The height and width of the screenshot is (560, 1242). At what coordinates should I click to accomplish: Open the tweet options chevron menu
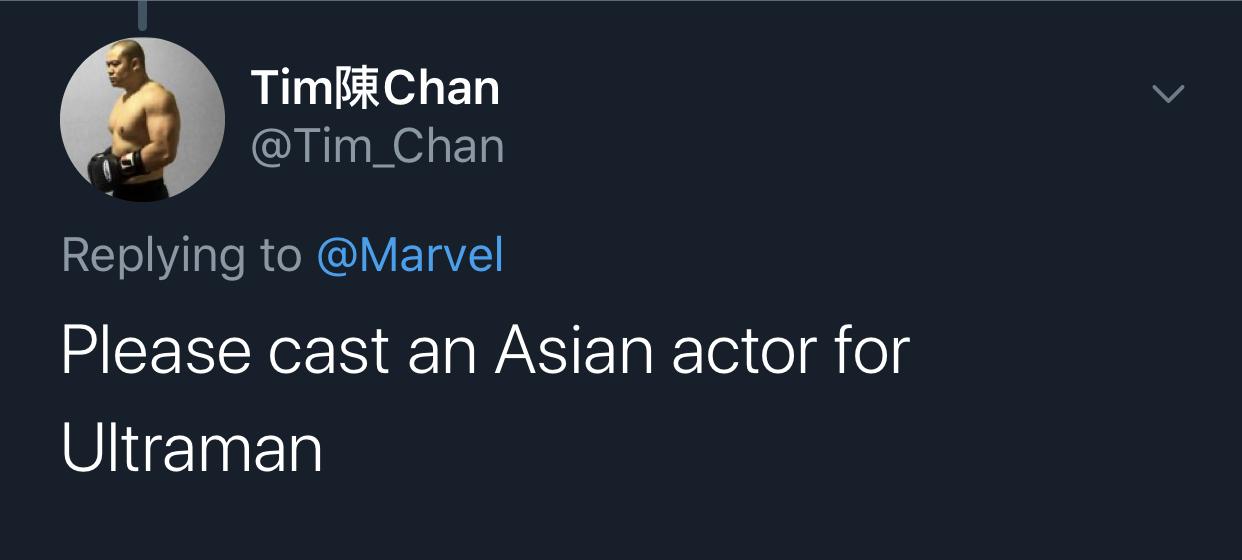[x=1168, y=94]
